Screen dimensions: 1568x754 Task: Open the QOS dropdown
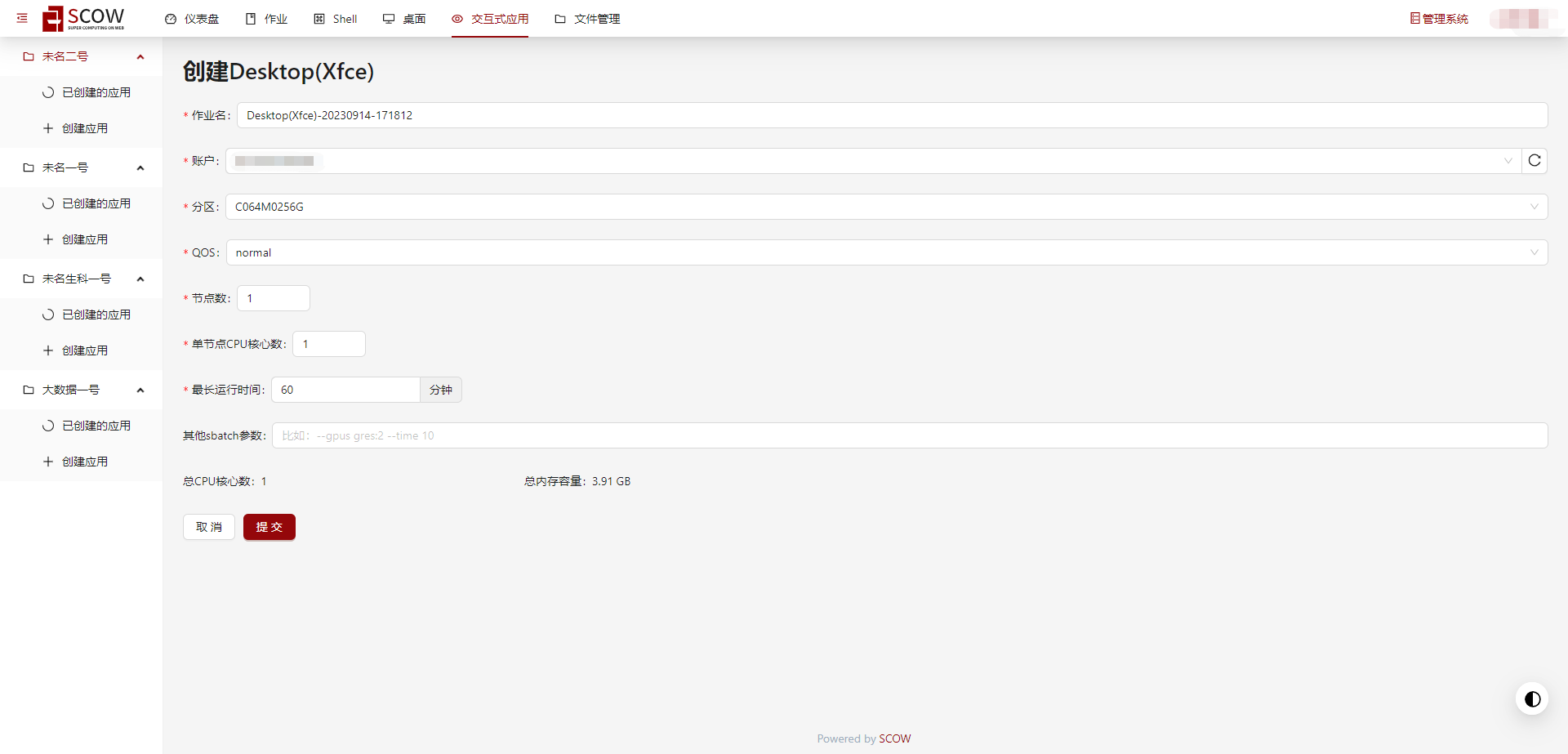pos(886,252)
